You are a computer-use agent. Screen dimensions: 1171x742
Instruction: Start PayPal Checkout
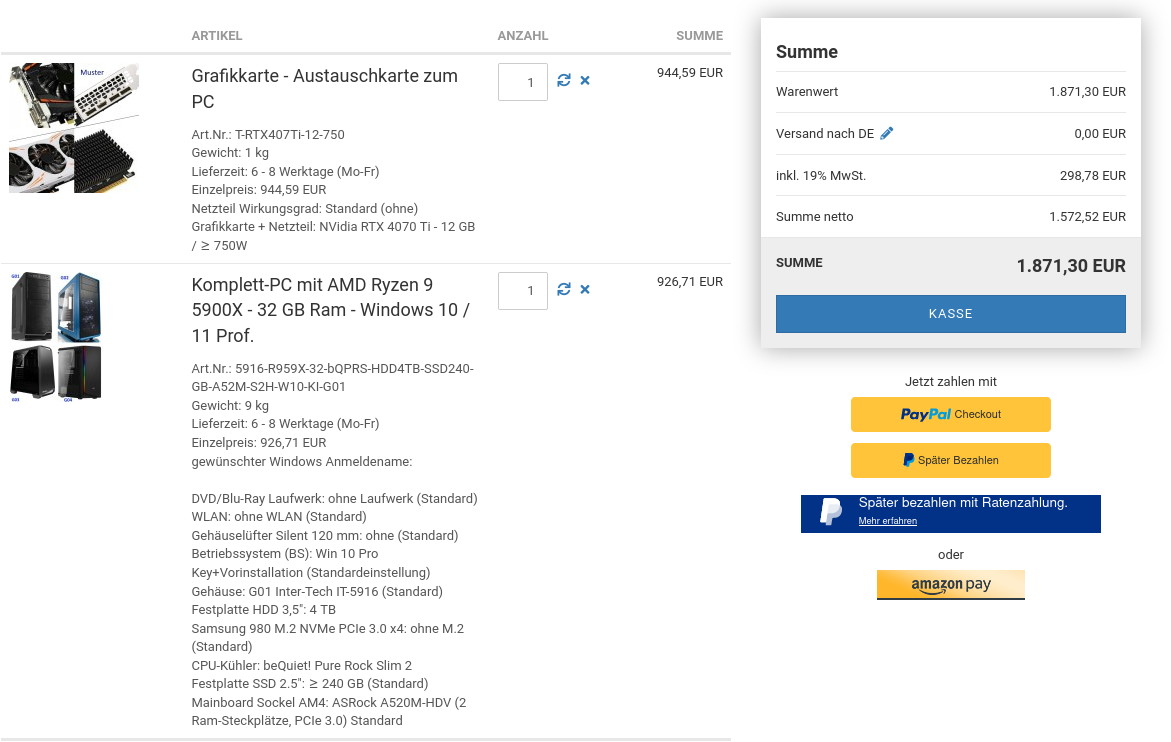(x=950, y=414)
